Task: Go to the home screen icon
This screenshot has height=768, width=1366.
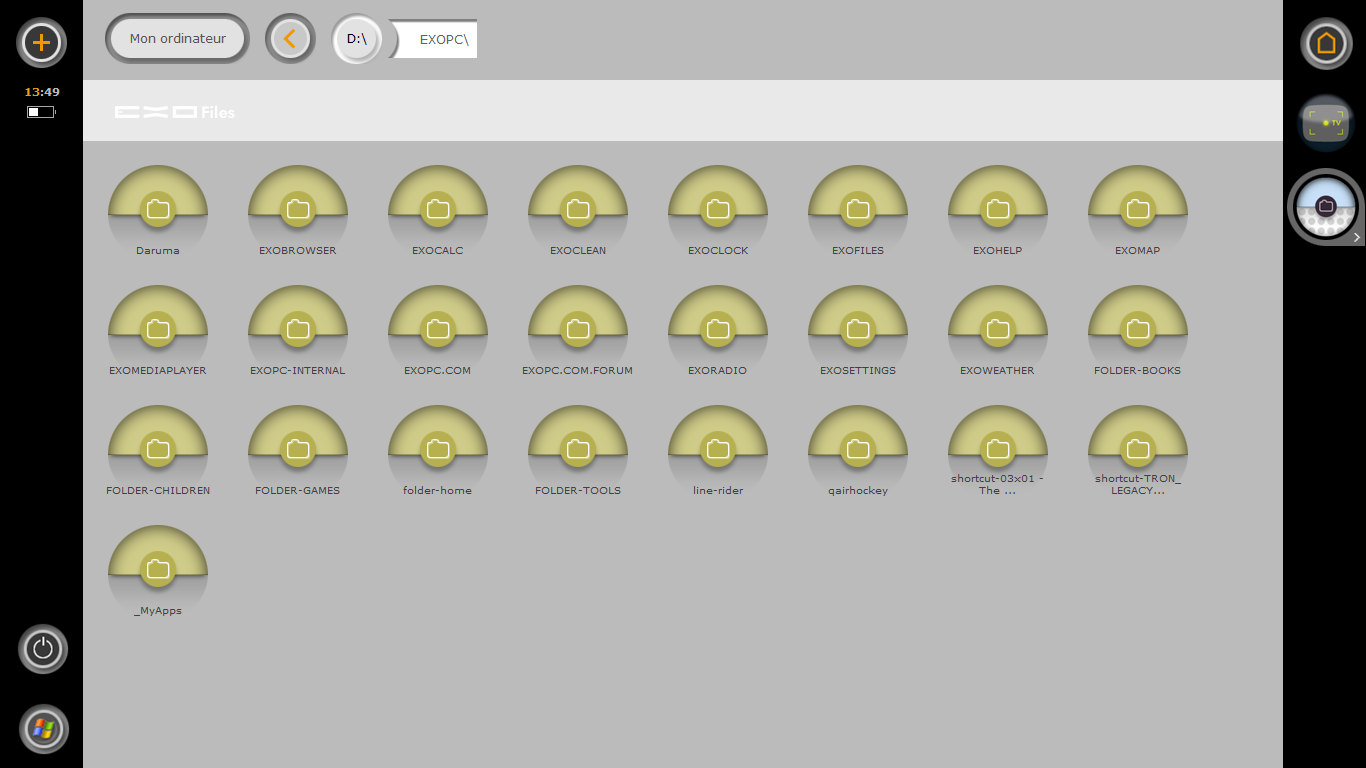Action: (x=1326, y=43)
